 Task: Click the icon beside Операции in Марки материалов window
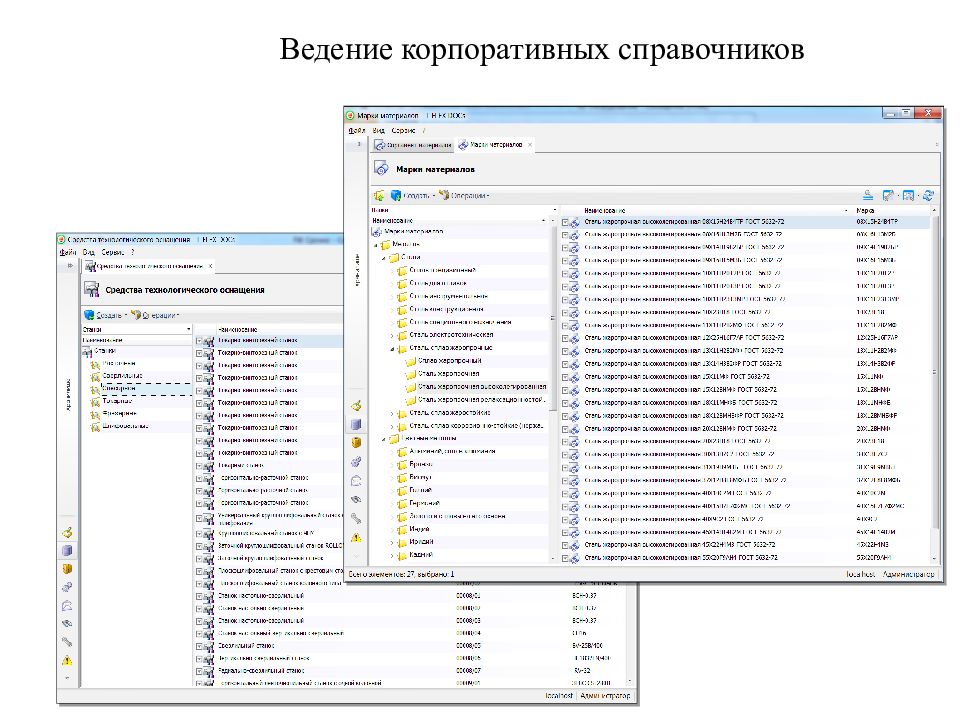pos(444,195)
